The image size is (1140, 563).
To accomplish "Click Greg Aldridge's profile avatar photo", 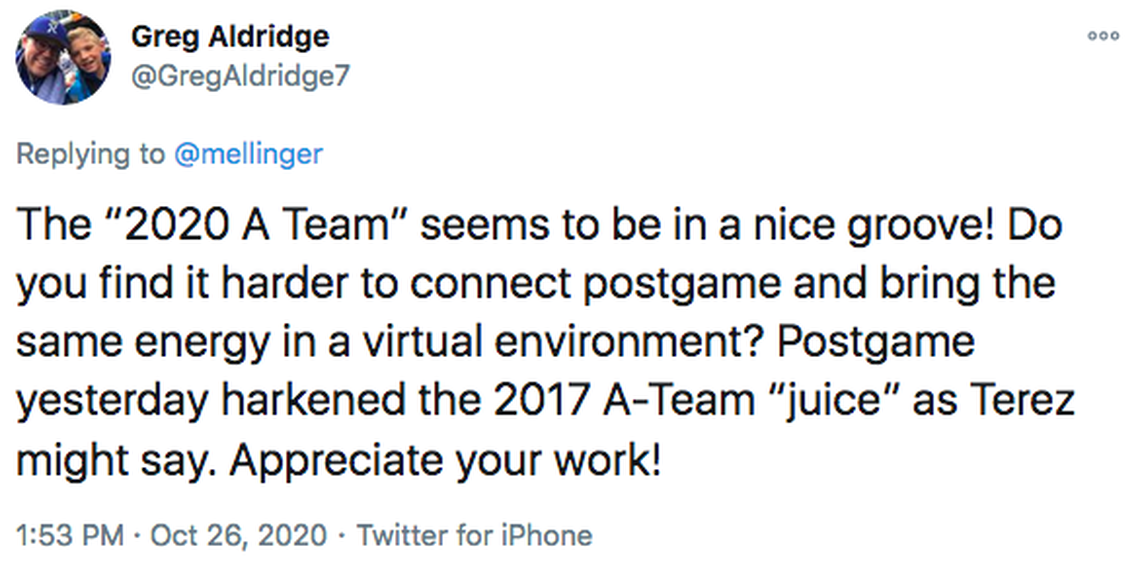I will [x=62, y=58].
